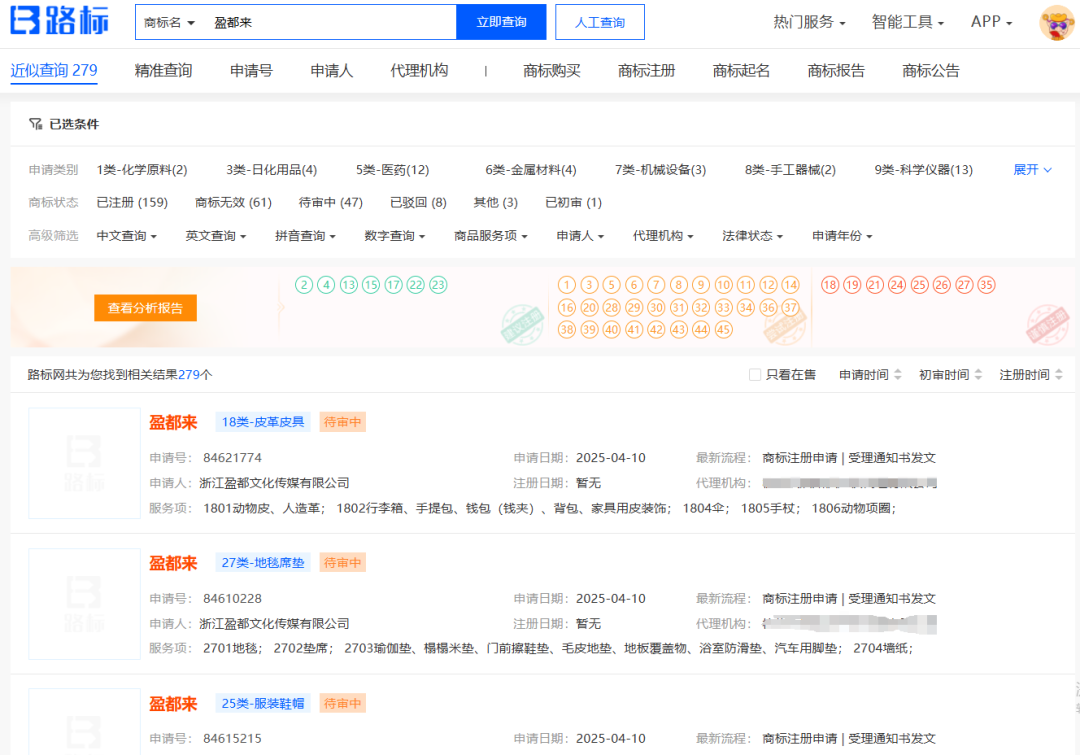
Task: Select the red class circle numbered 27
Action: (964, 285)
